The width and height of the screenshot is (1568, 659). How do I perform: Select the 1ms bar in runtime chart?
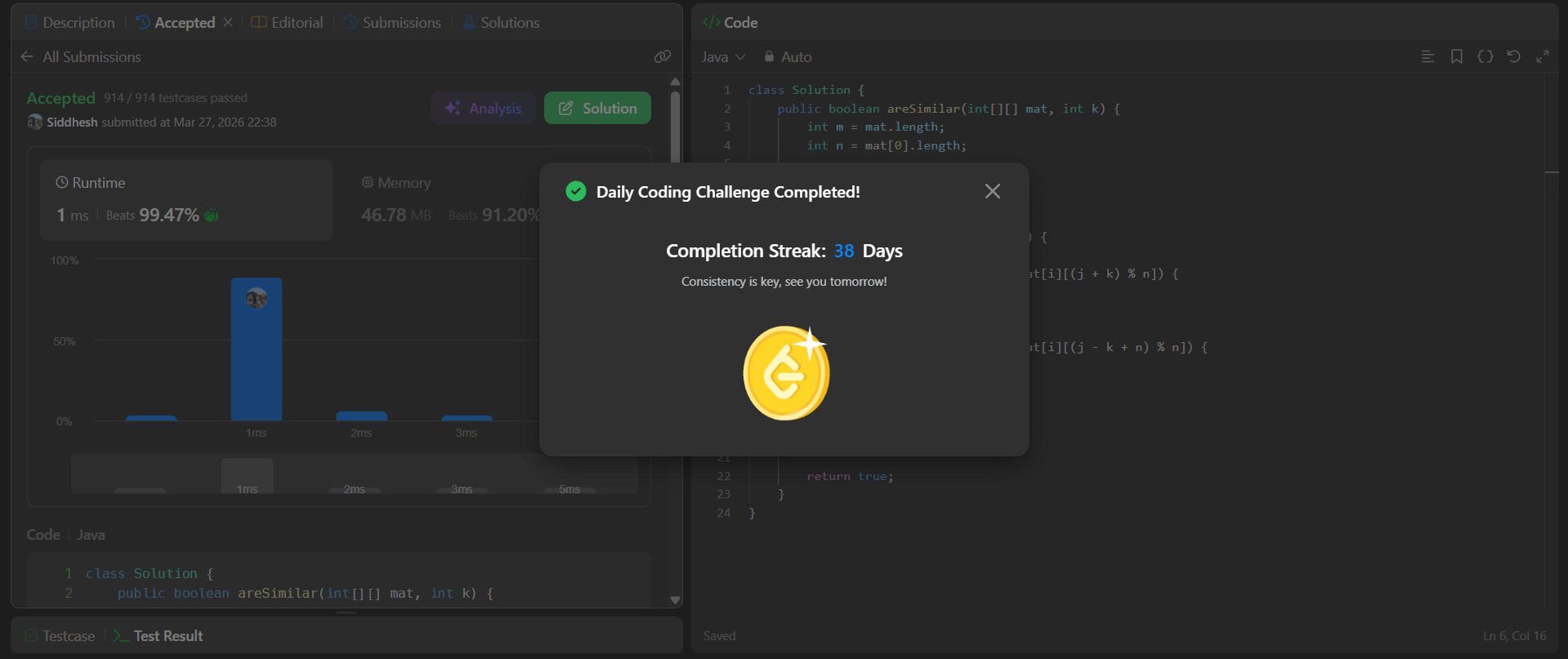[256, 351]
